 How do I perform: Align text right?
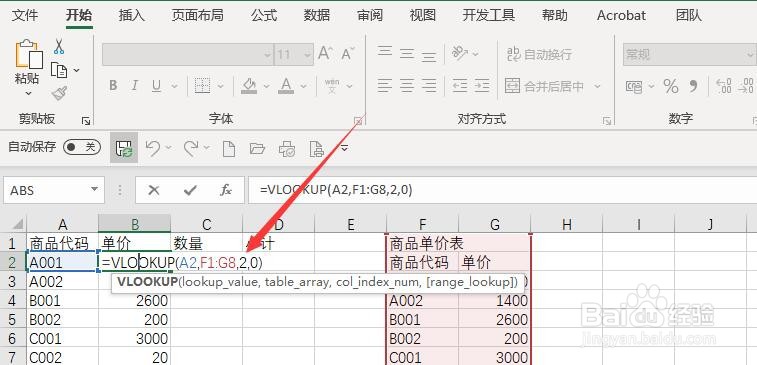[x=429, y=86]
